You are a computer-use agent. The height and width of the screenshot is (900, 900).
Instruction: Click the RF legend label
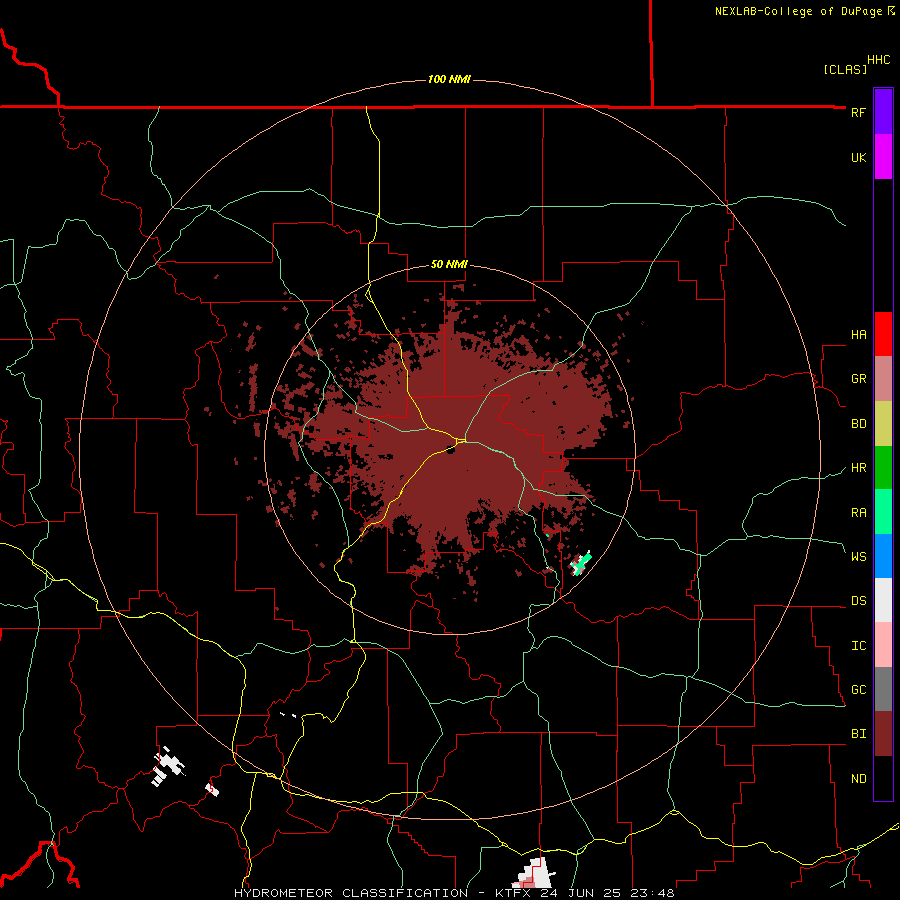point(858,112)
